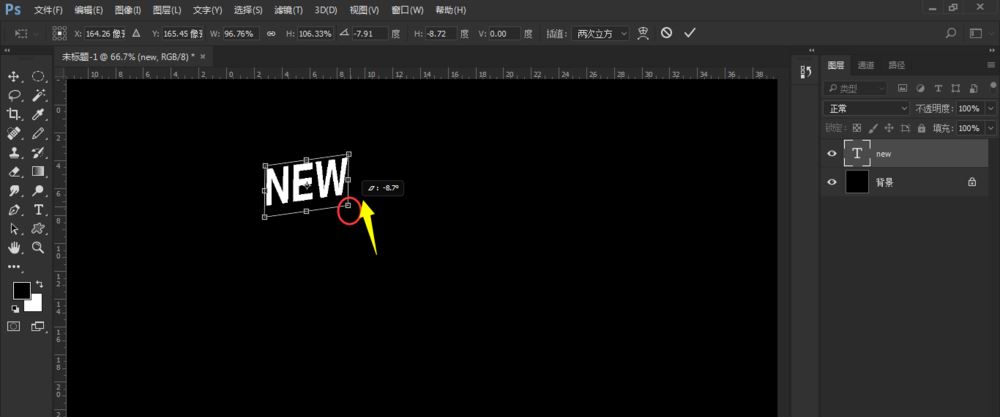Open the 编辑(E) menu
This screenshot has height=417, width=1000.
[88, 10]
